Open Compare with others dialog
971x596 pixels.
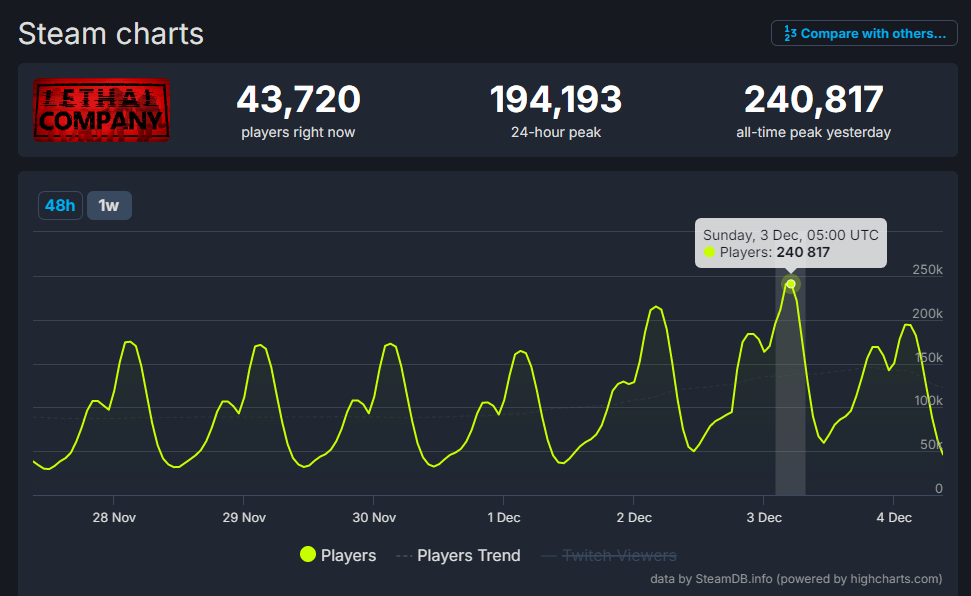pos(864,33)
